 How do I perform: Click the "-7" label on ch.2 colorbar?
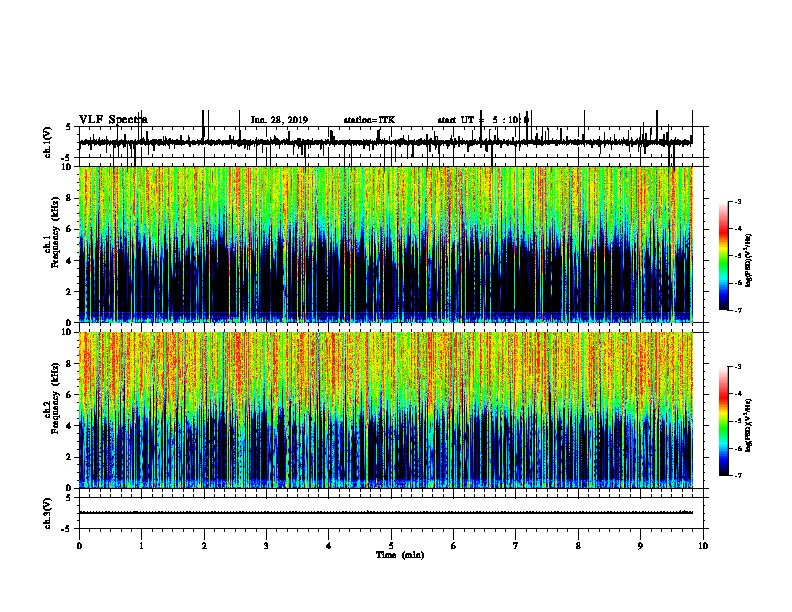pyautogui.click(x=737, y=475)
